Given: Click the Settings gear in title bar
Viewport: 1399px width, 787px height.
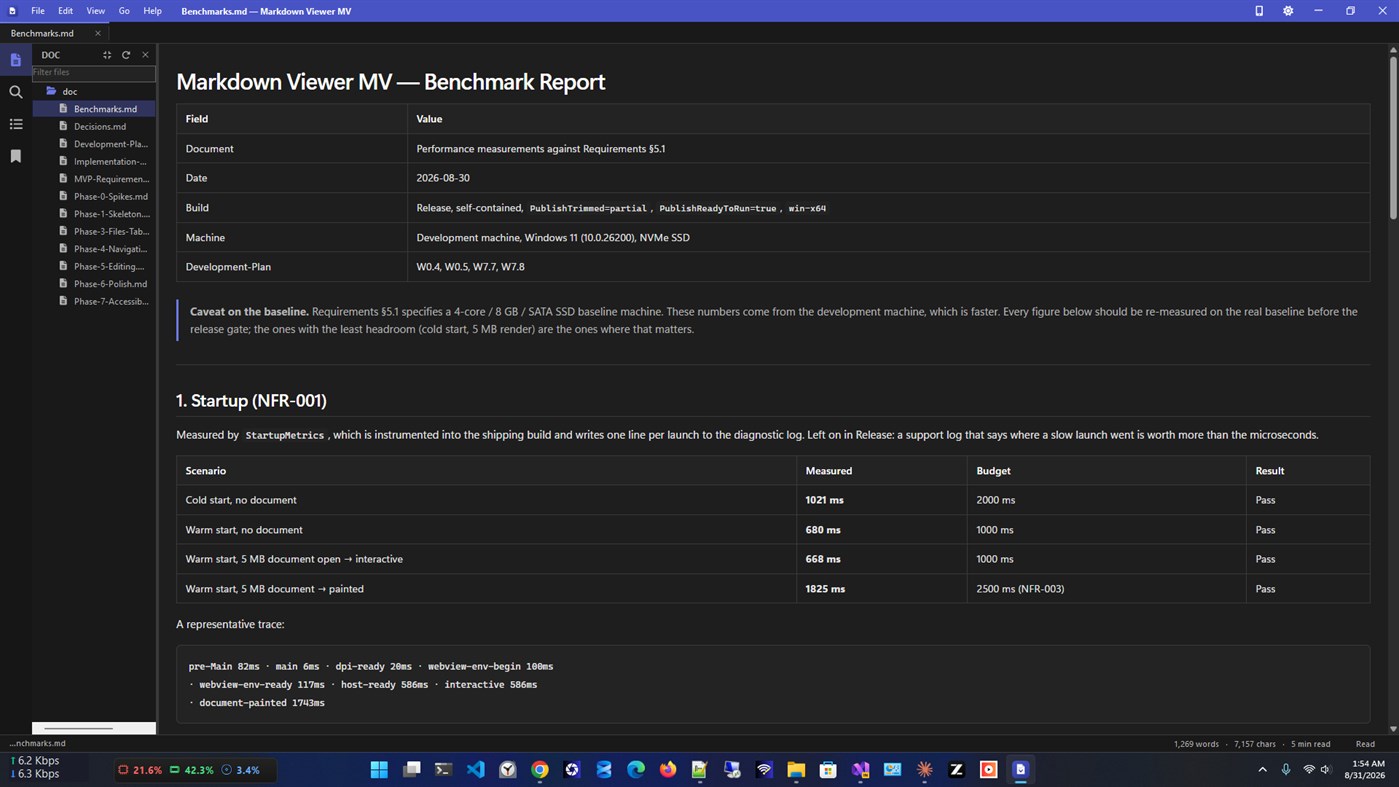Looking at the screenshot, I should (1288, 11).
